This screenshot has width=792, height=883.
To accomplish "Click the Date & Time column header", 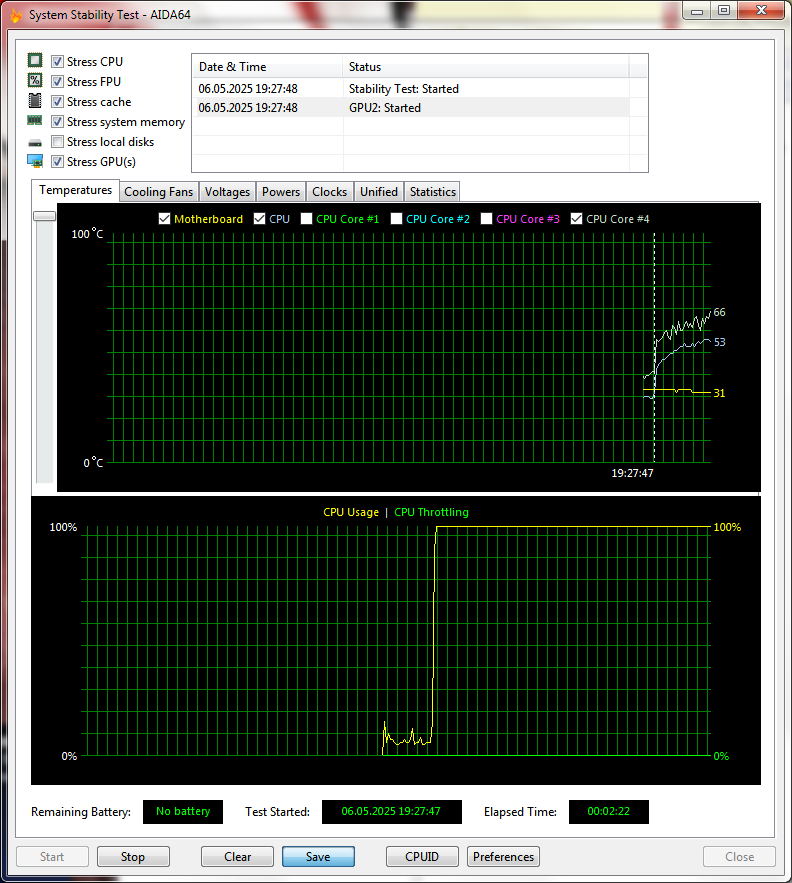I will coord(267,66).
